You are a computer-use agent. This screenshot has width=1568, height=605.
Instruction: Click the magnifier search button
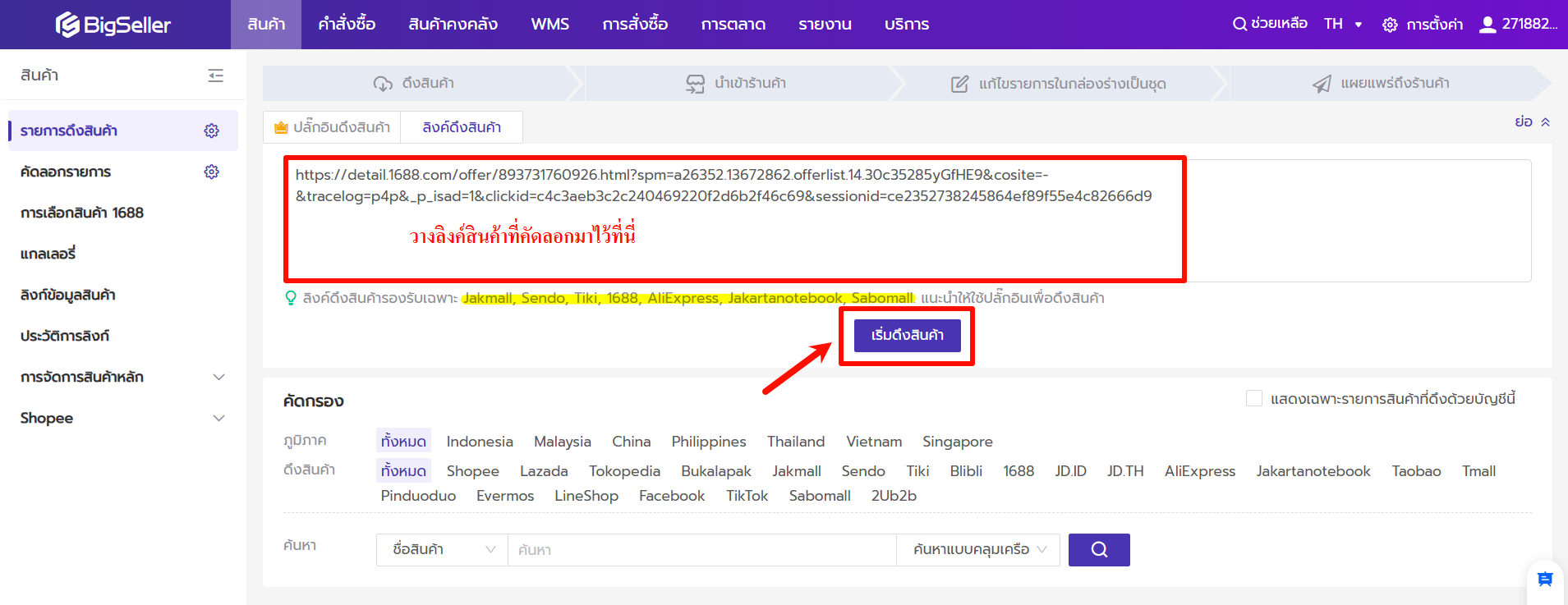click(1098, 550)
